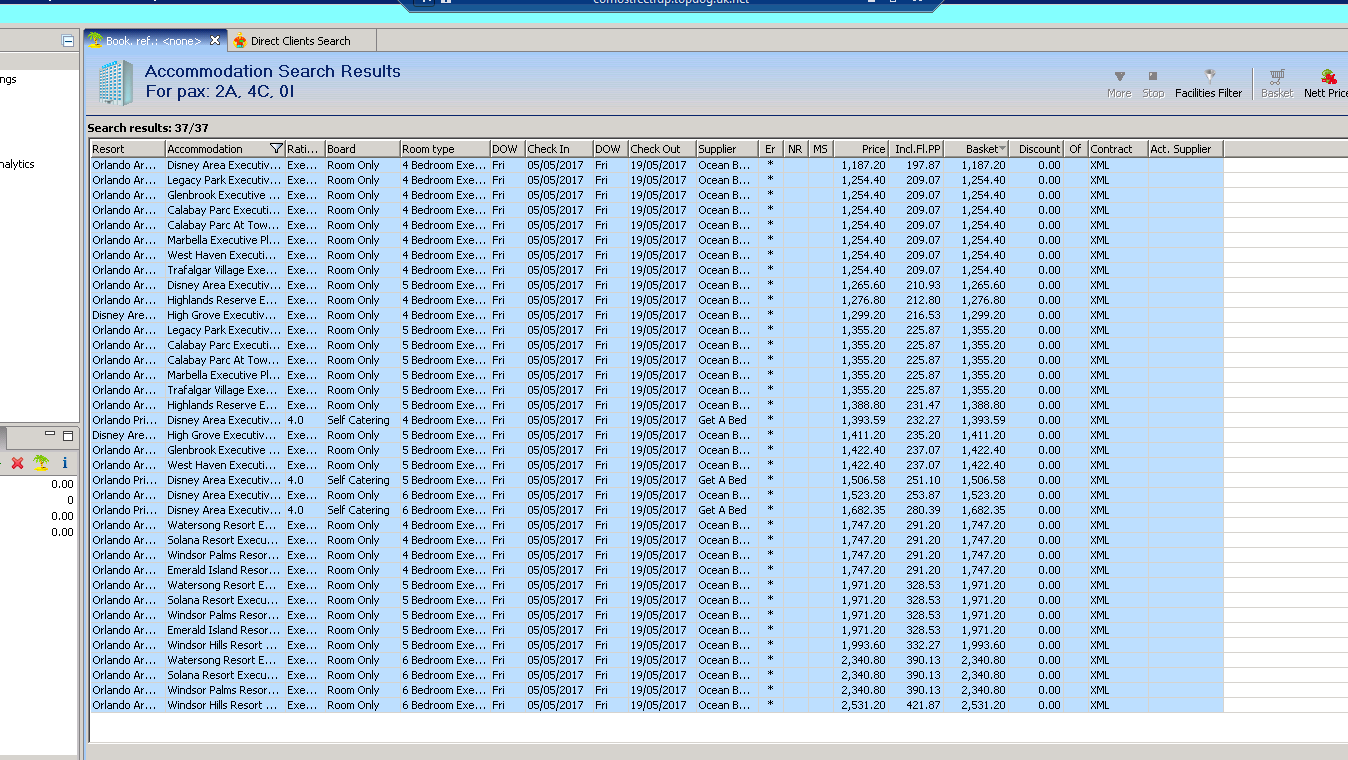Click the NR column header
This screenshot has height=760, width=1348.
(796, 149)
